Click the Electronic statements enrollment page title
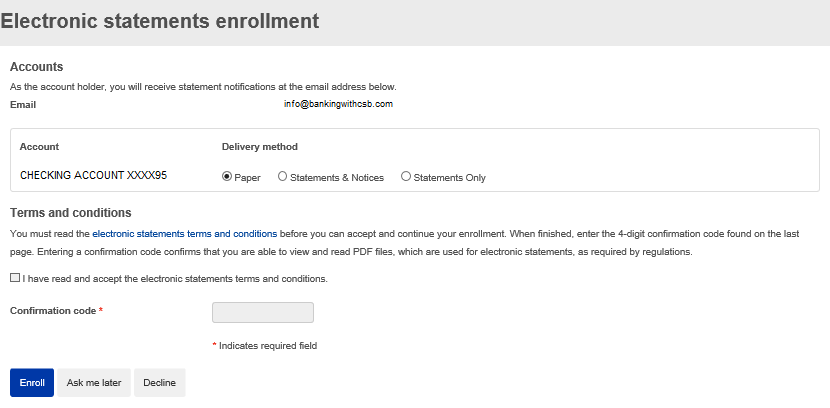The image size is (830, 408). tap(160, 20)
